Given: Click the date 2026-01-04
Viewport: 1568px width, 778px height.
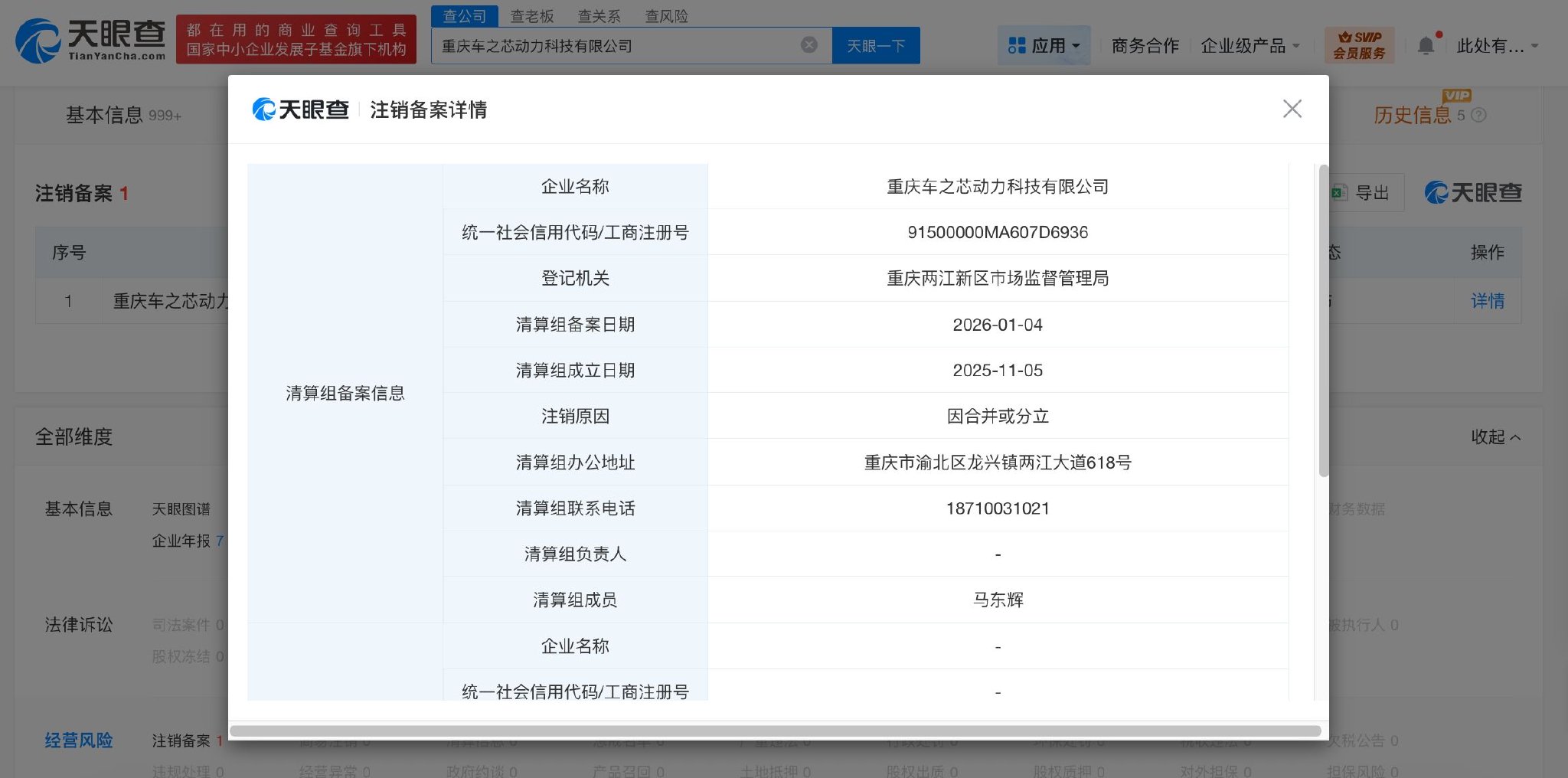Looking at the screenshot, I should (x=998, y=325).
